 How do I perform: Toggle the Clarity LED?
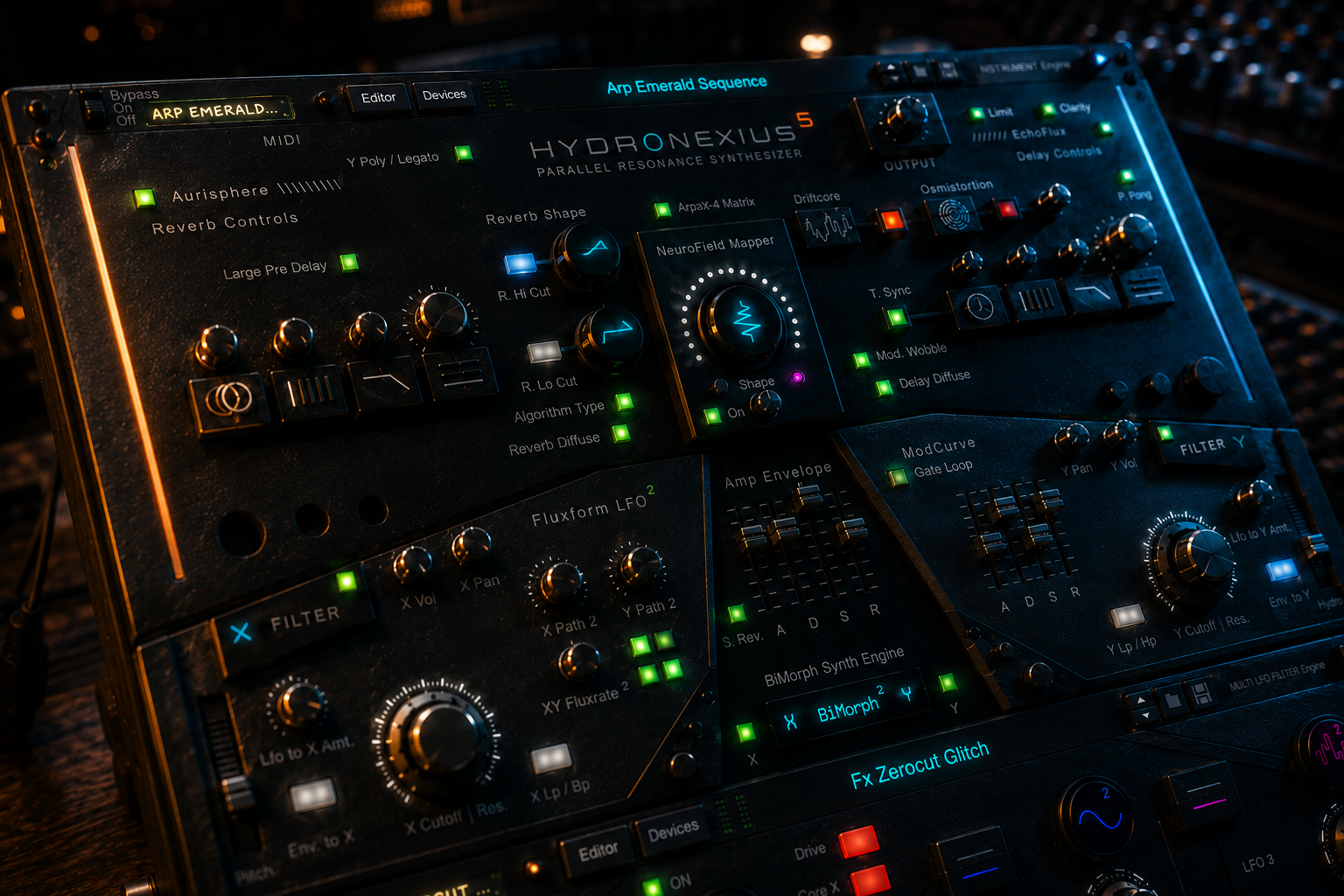point(1047,109)
